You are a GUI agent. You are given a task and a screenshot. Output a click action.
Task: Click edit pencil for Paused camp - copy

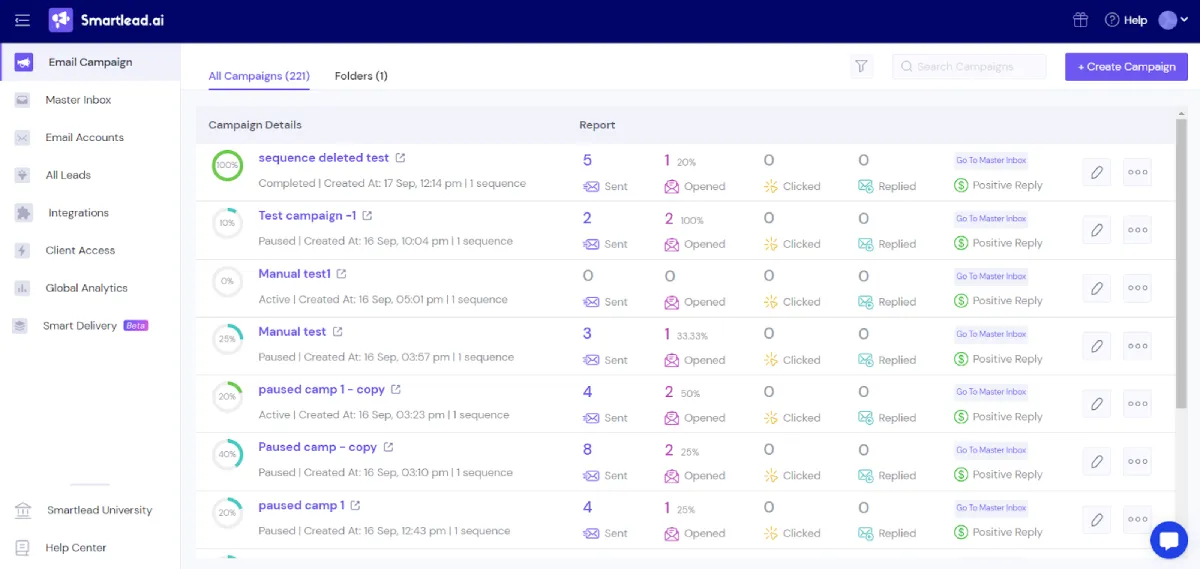point(1097,461)
